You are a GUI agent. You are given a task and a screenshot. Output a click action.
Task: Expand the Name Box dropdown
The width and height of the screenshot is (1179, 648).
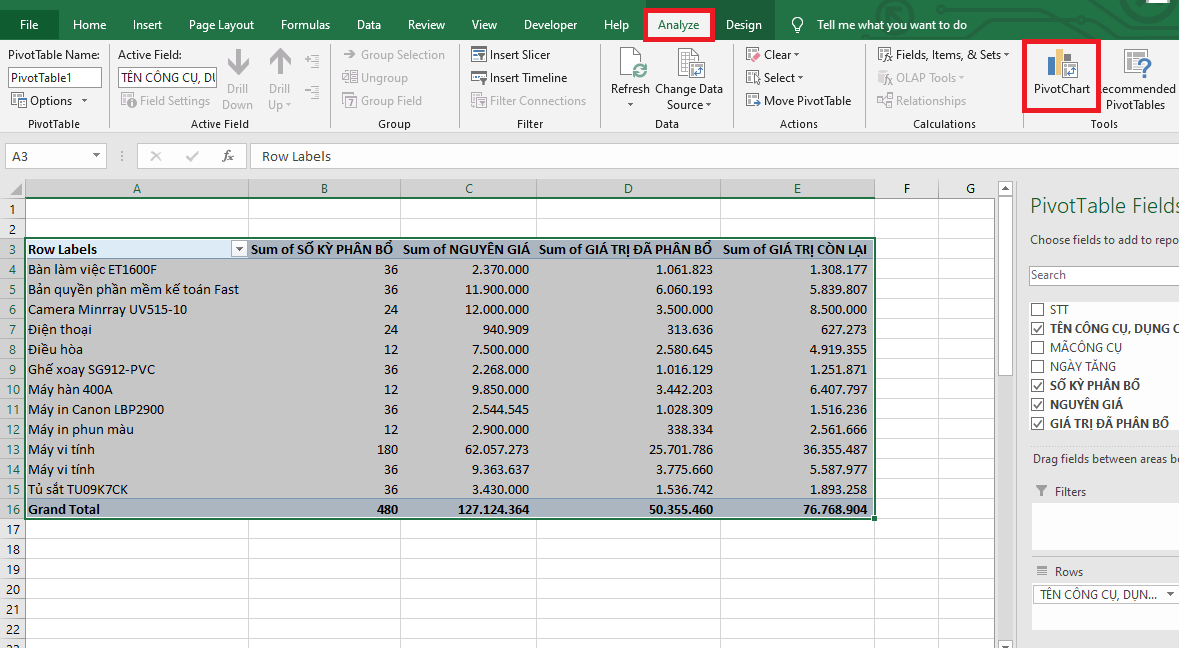[x=97, y=156]
